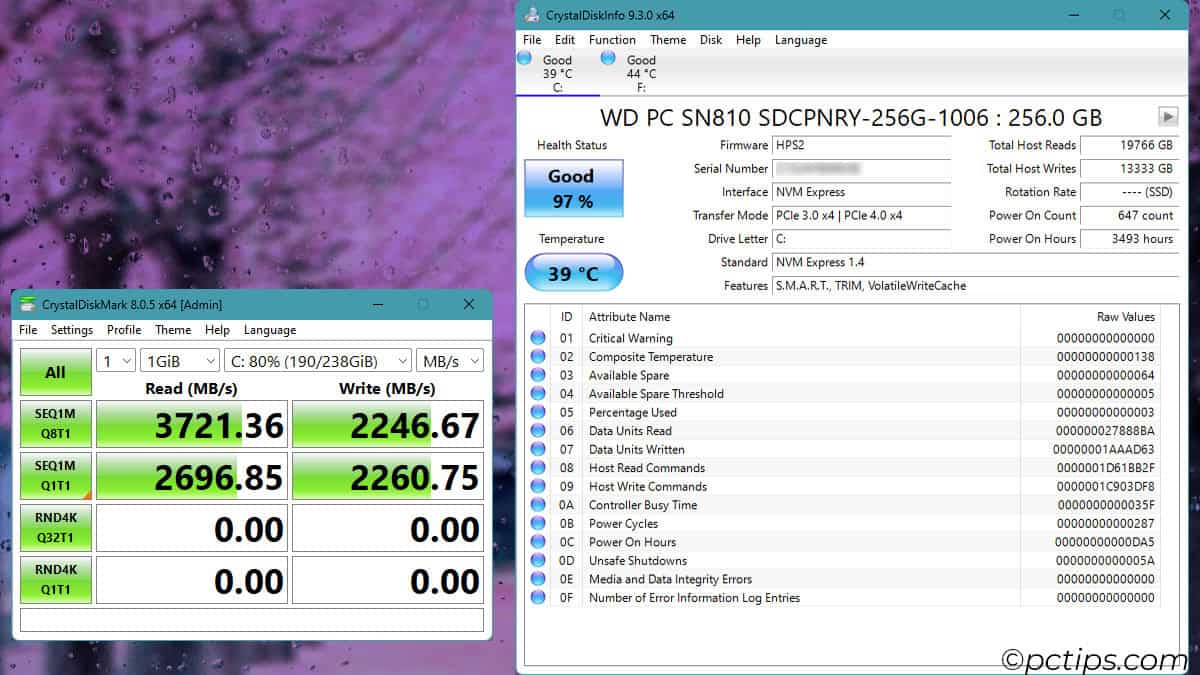Click the Unsafe Shutdowns status indicator
This screenshot has height=675, width=1200.
click(x=538, y=561)
